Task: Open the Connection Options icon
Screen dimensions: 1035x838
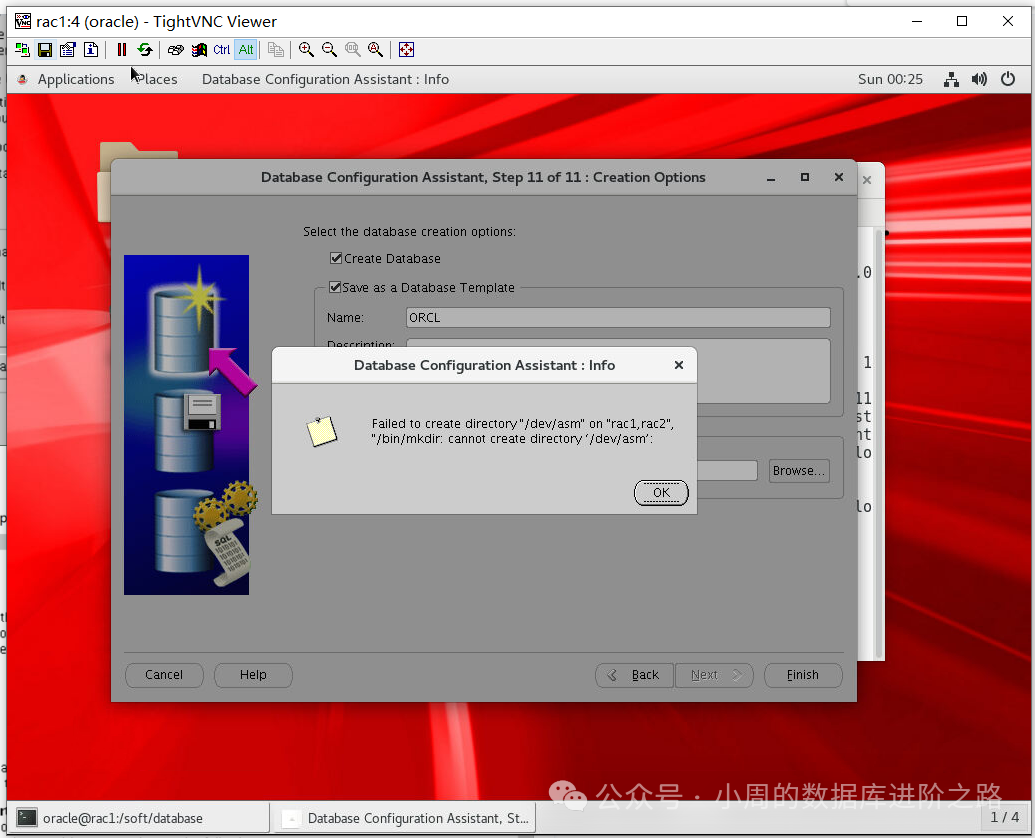Action: (68, 49)
